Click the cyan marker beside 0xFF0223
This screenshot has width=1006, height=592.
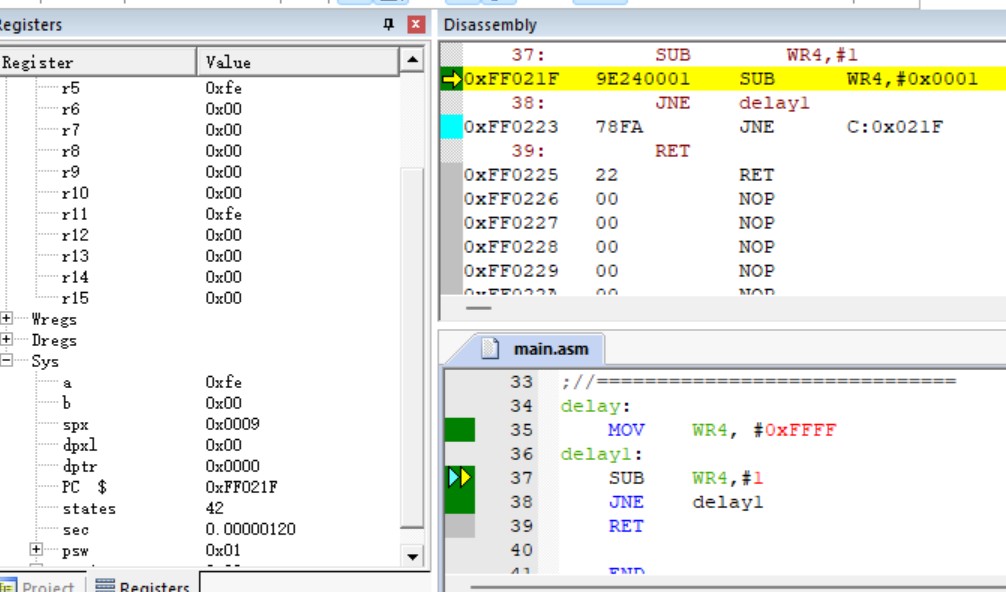452,126
